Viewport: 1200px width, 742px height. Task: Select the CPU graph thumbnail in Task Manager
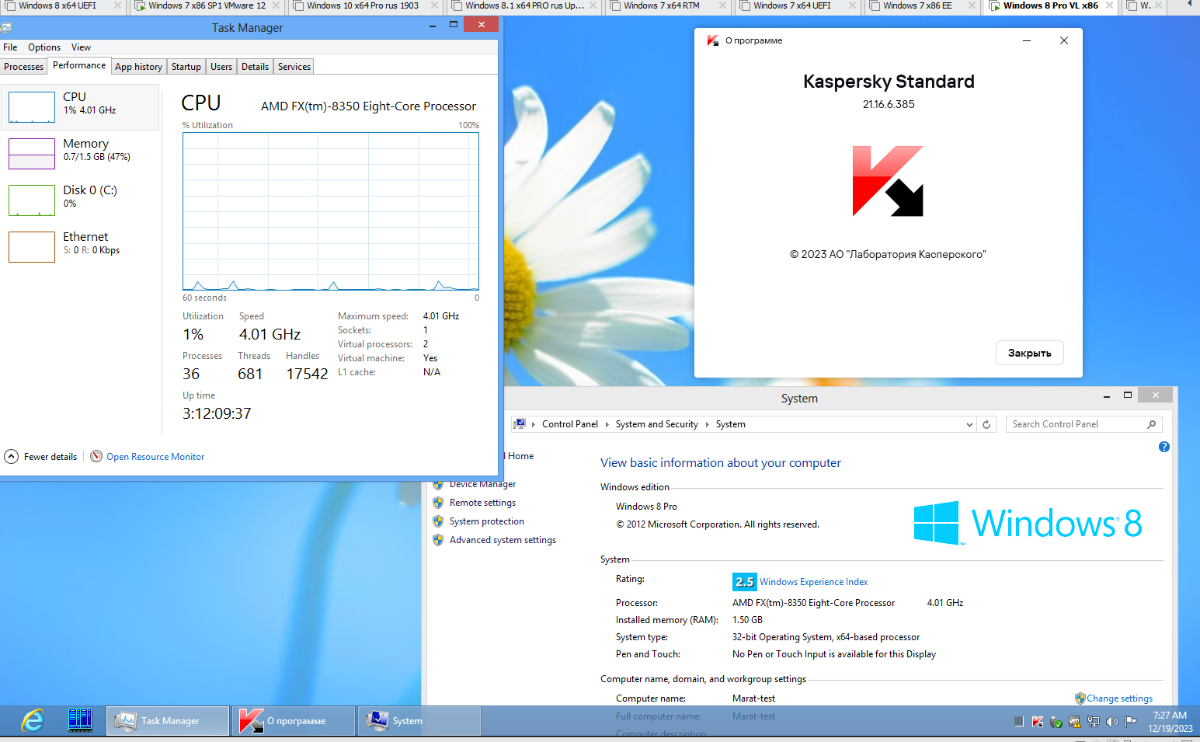pyautogui.click(x=31, y=107)
